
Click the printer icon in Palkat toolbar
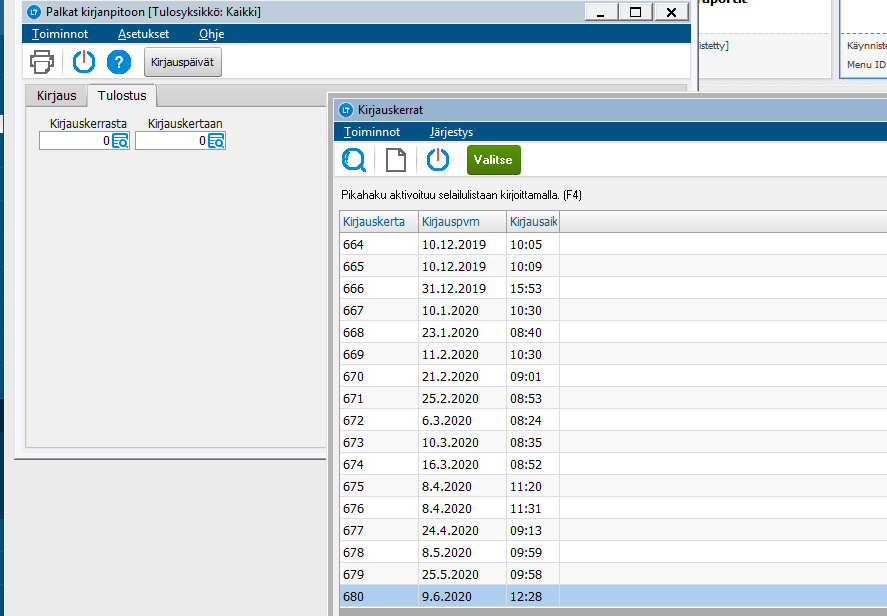click(42, 62)
